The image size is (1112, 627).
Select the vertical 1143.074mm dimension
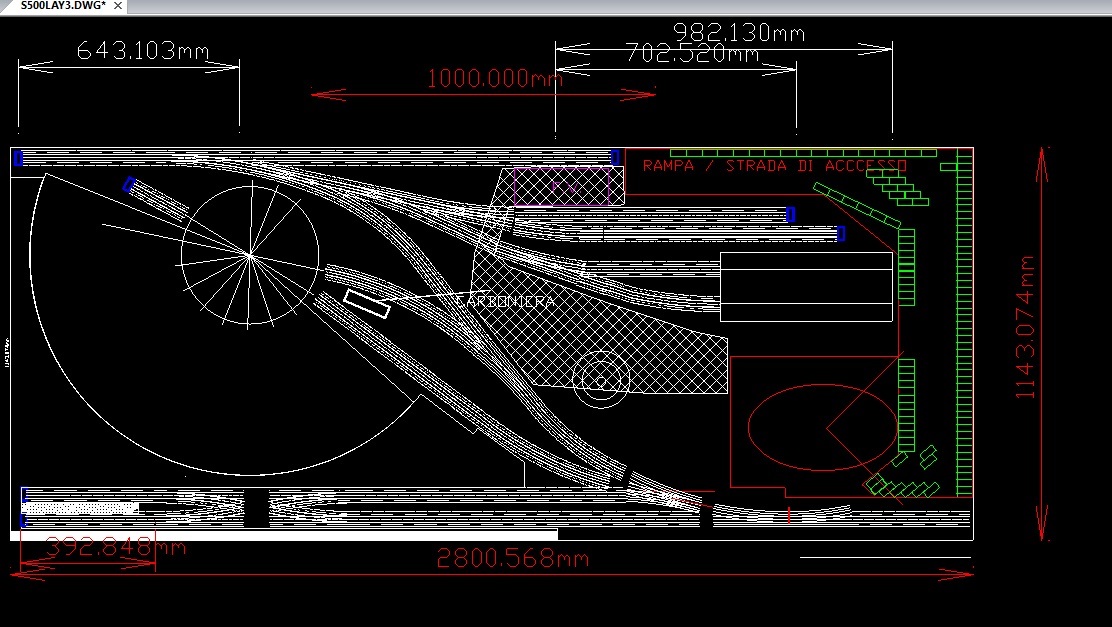pos(1026,328)
